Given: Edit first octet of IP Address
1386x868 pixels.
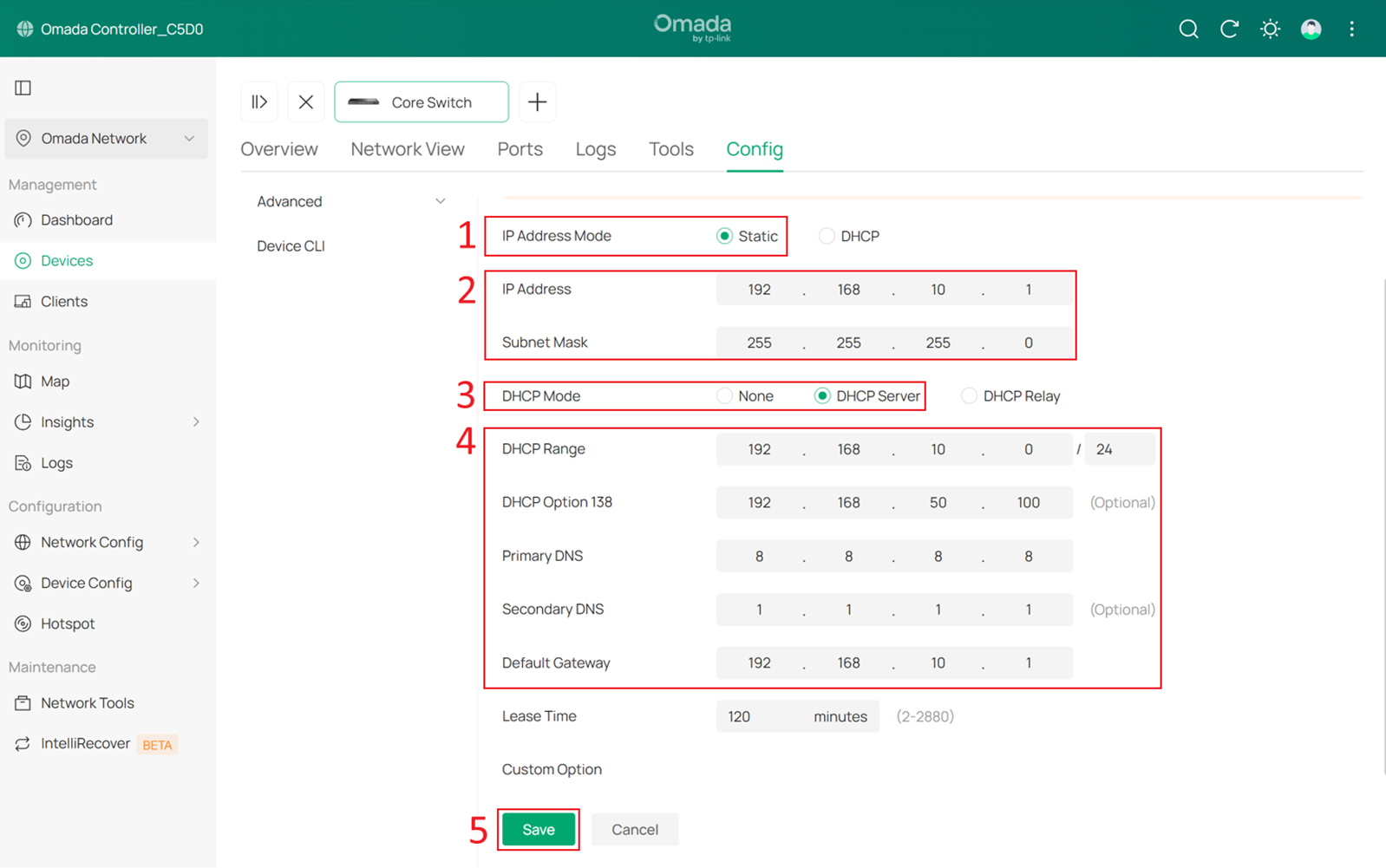Looking at the screenshot, I should click(759, 290).
